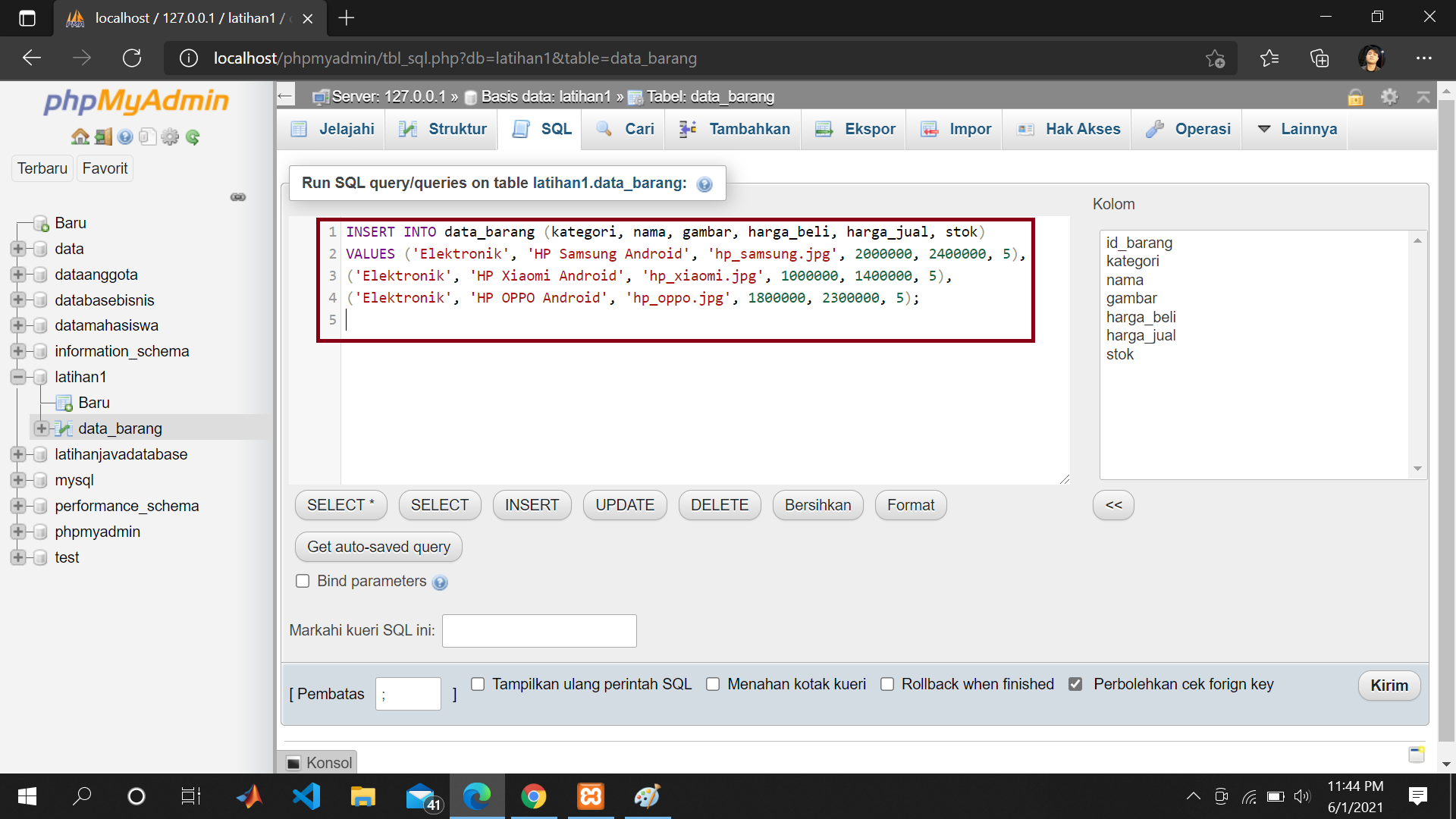Screen dimensions: 1456x819
Task: Click the Get auto-saved query button
Action: (x=378, y=546)
